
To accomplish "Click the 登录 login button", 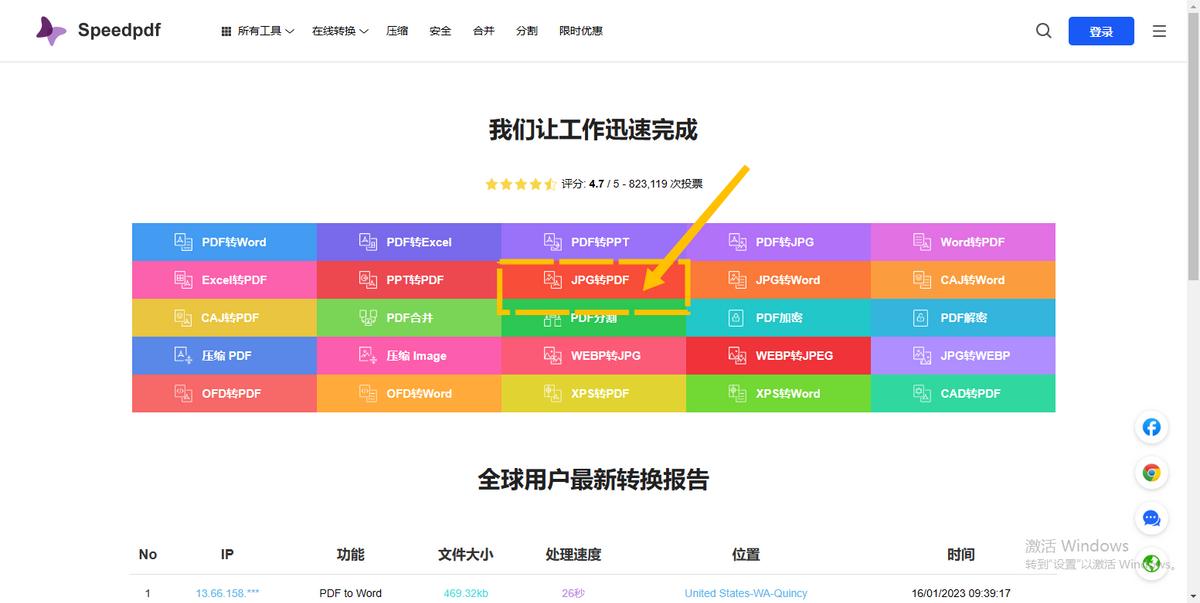I will click(x=1101, y=31).
